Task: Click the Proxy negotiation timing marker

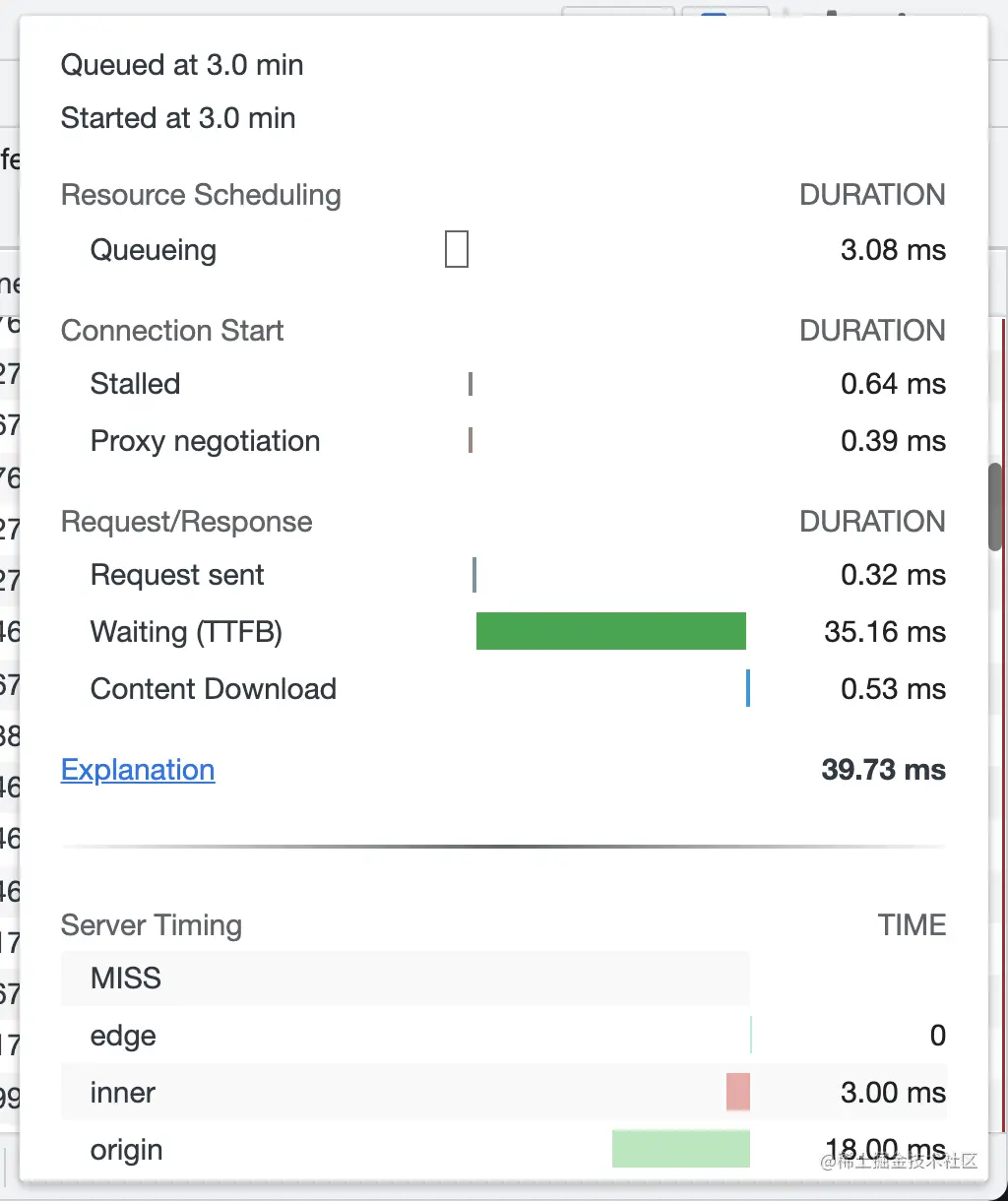Action: coord(471,440)
